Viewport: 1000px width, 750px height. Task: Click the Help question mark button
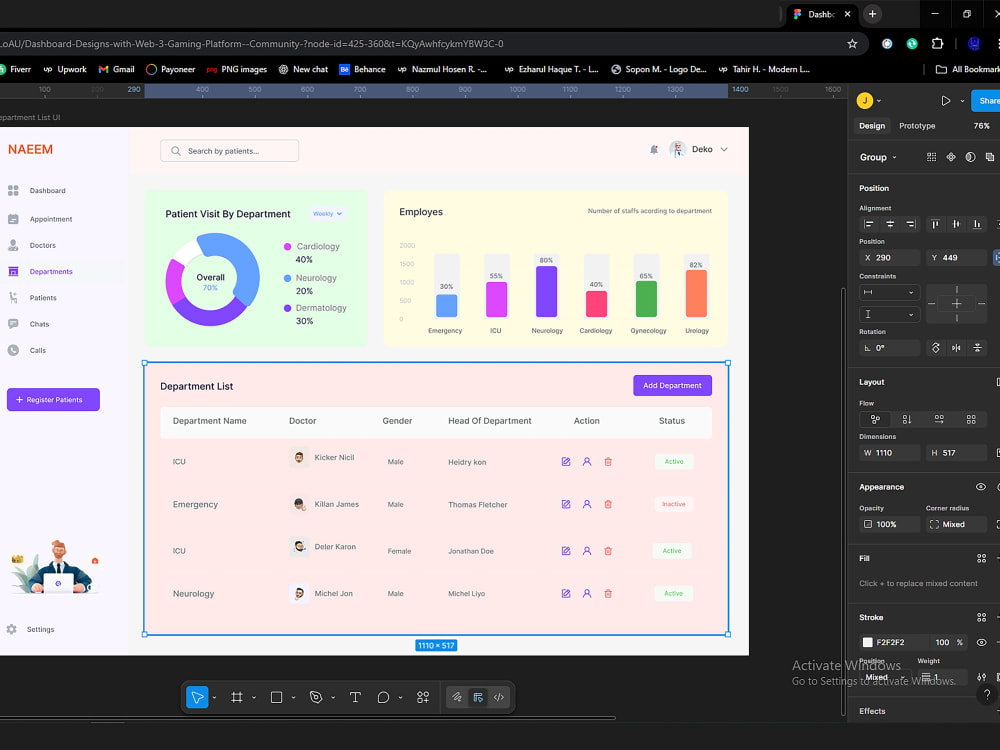pos(987,695)
